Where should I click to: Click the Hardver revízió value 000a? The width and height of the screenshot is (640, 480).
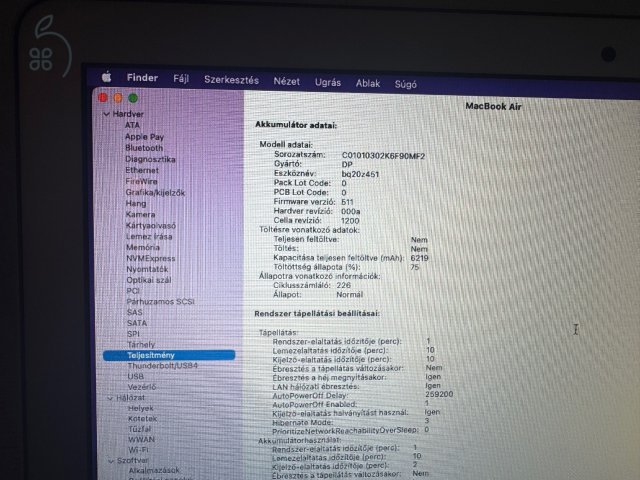(351, 211)
